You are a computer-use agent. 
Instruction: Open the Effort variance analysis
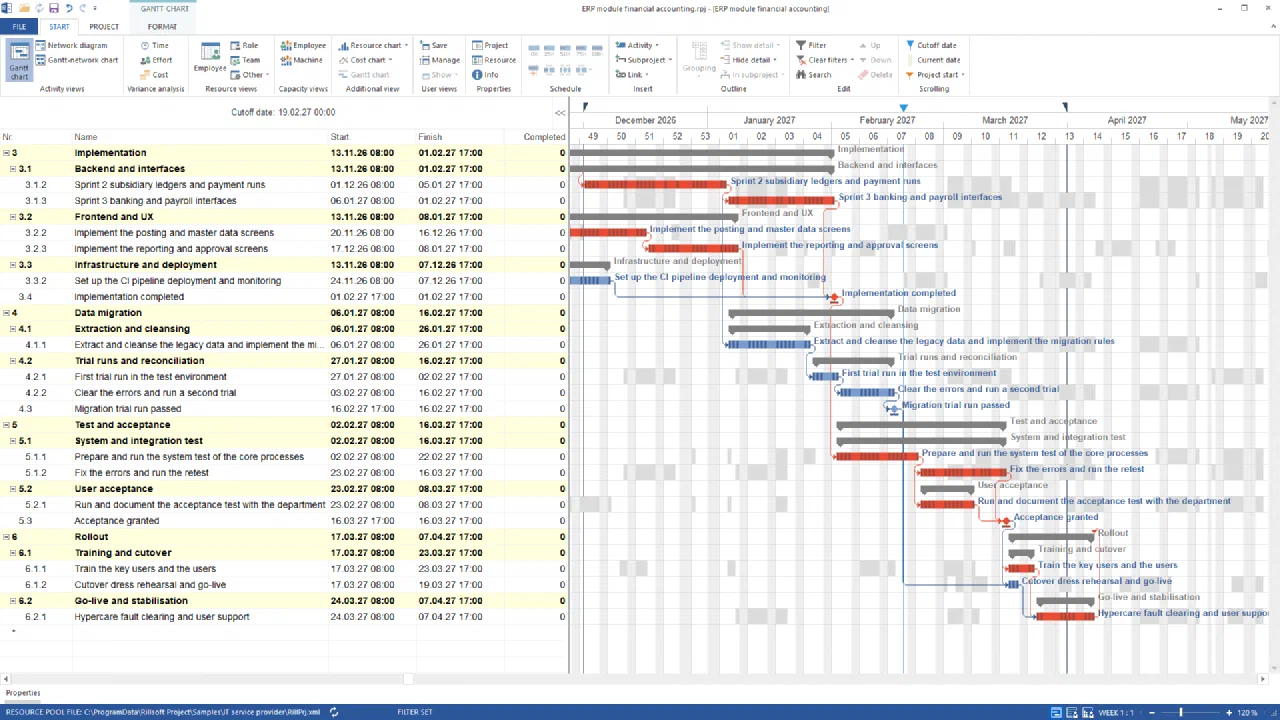tap(155, 60)
